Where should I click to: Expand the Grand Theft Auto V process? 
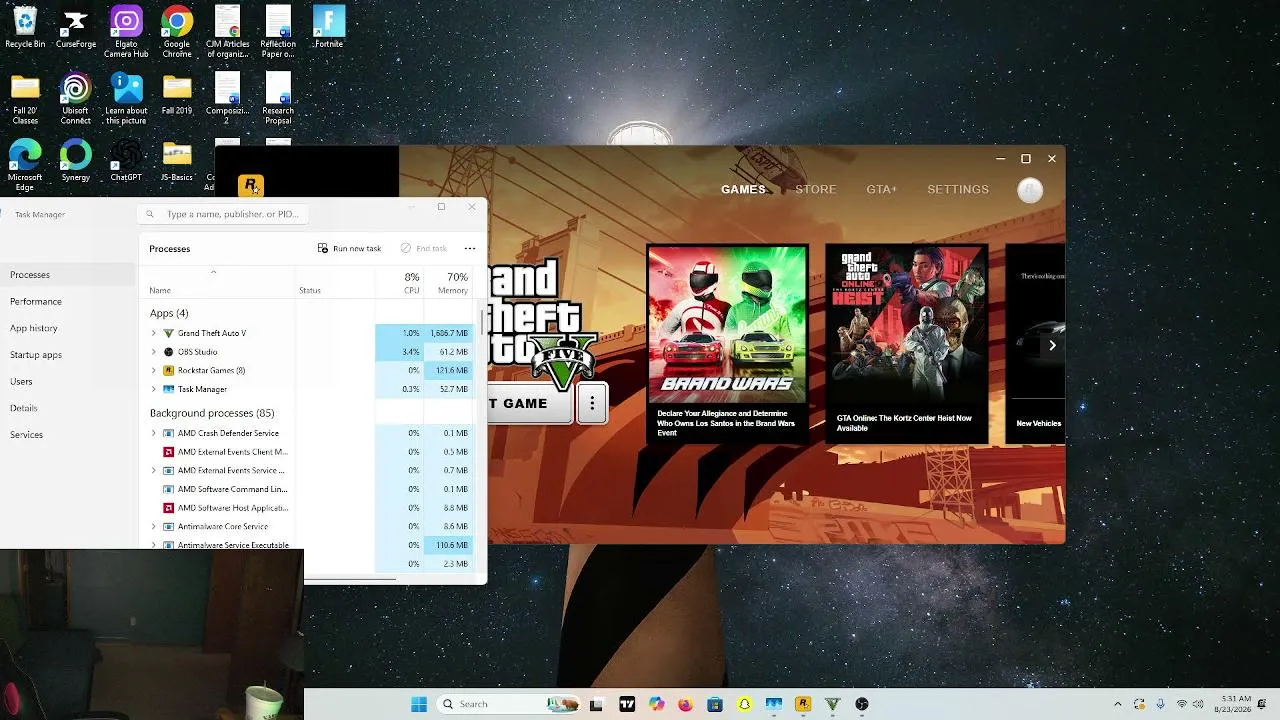[x=154, y=333]
